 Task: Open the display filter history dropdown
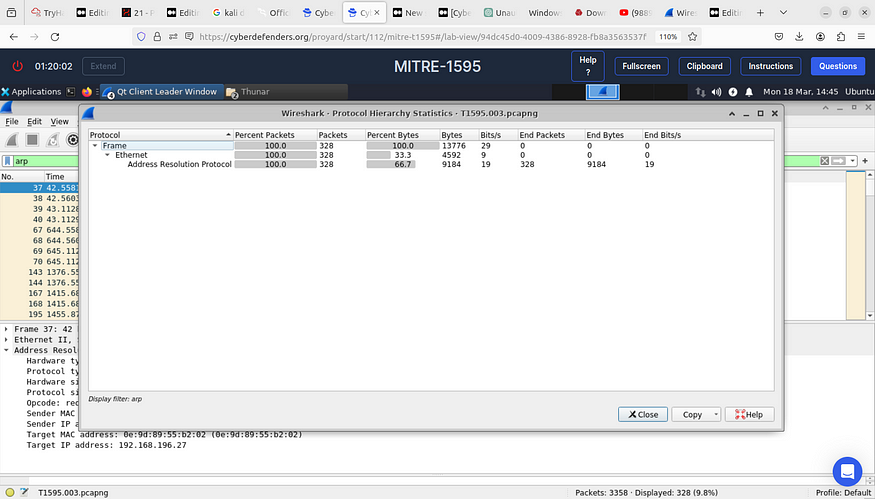pos(853,161)
